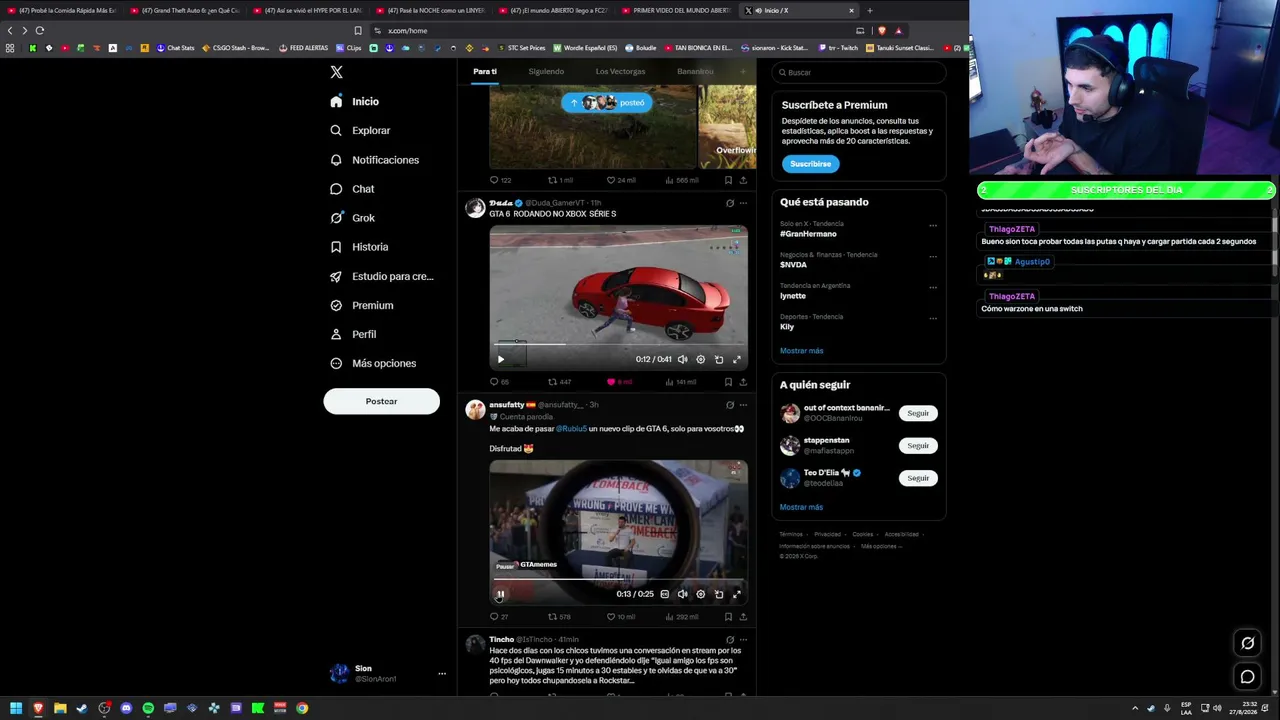
Task: Click the x.com/home address bar
Action: [610, 30]
